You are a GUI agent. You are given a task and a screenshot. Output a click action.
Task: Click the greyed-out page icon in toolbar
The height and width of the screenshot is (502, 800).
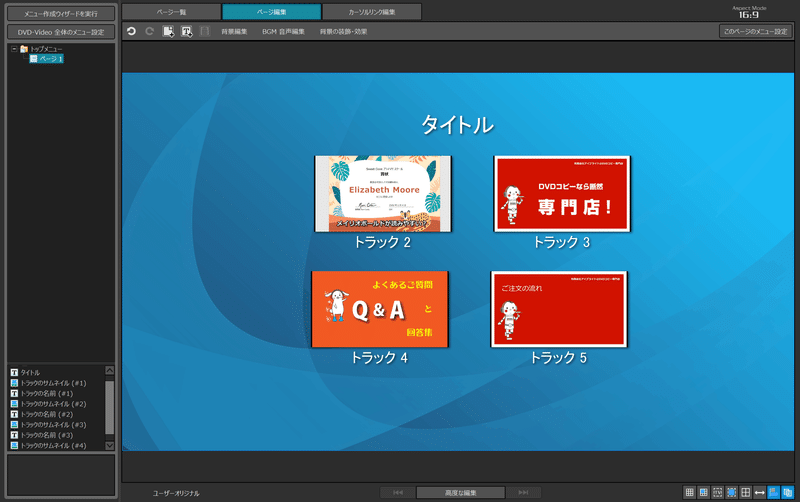[x=205, y=31]
